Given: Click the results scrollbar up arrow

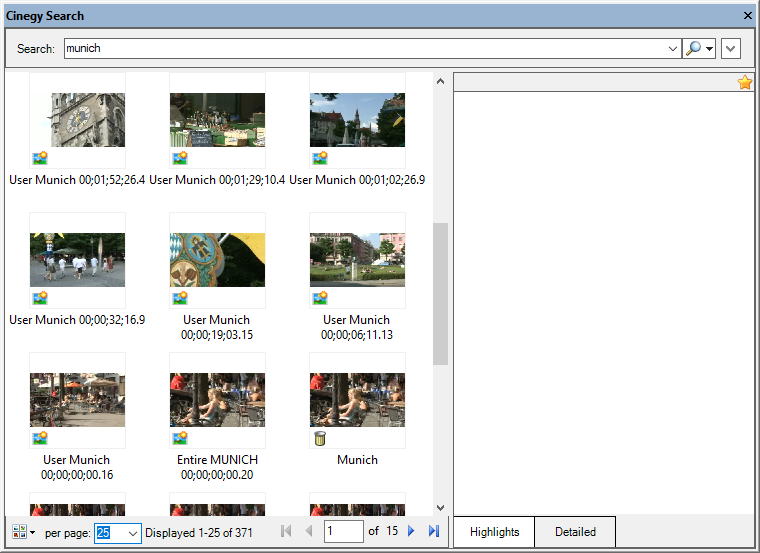Looking at the screenshot, I should (x=440, y=81).
